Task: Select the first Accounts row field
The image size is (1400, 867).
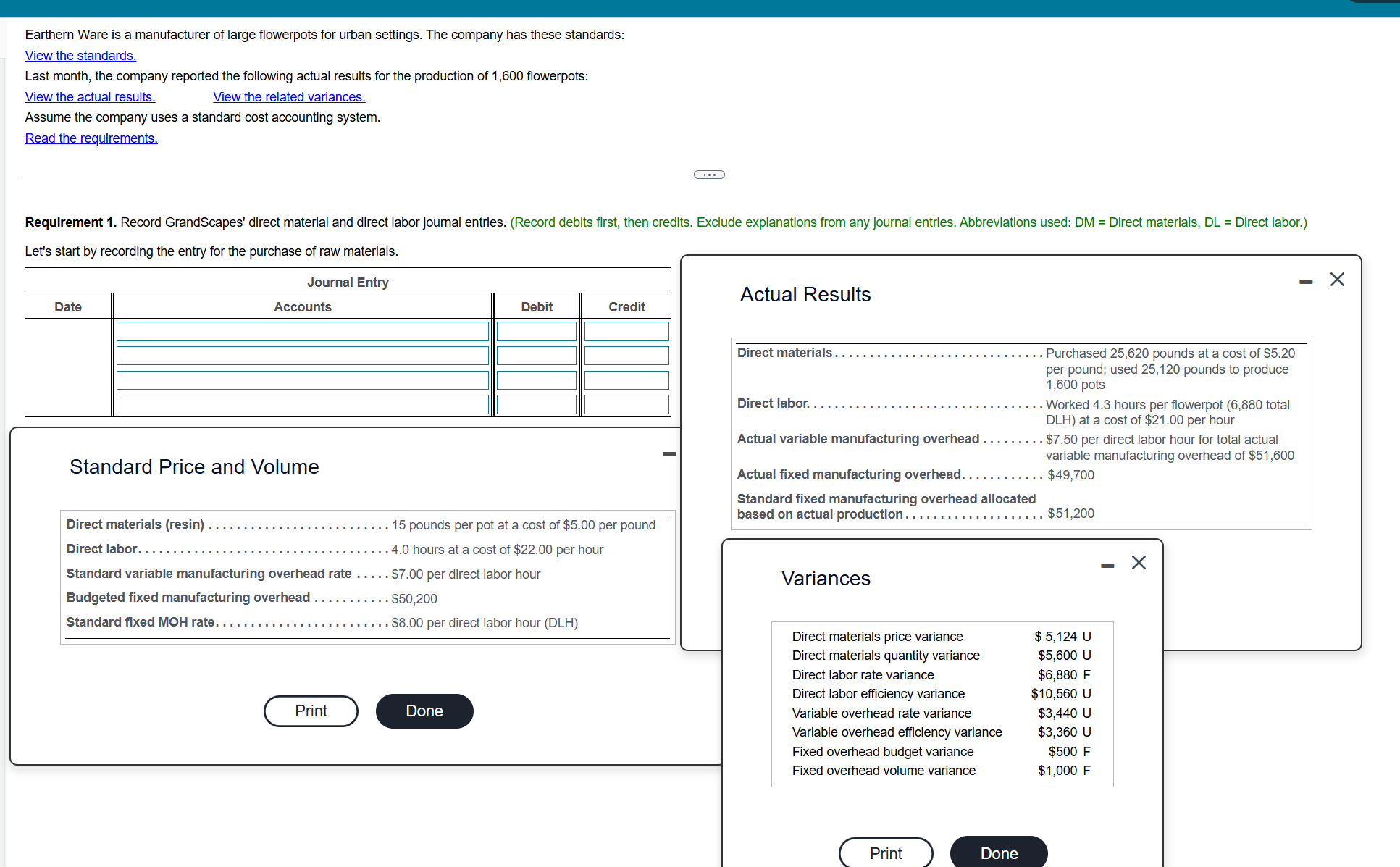Action: click(x=302, y=332)
